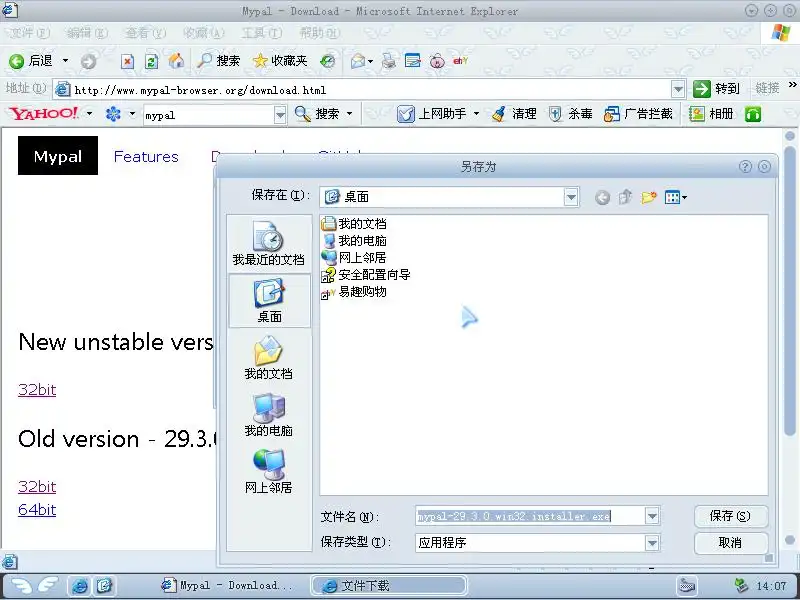This screenshot has height=600, width=800.
Task: Select 网上邻居 in the file list
Action: (354, 258)
